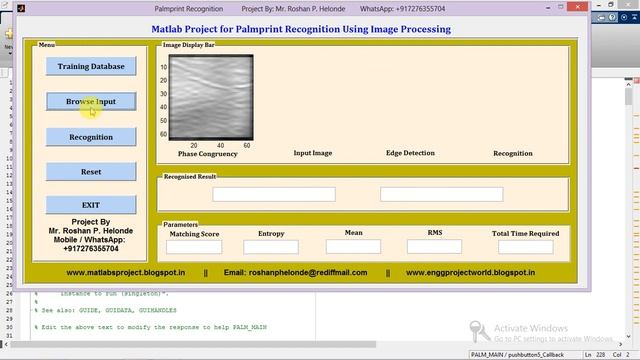Click editor vertical scrollbar up arrow
Image resolution: width=640 pixels, height=360 pixels.
coord(628,84)
